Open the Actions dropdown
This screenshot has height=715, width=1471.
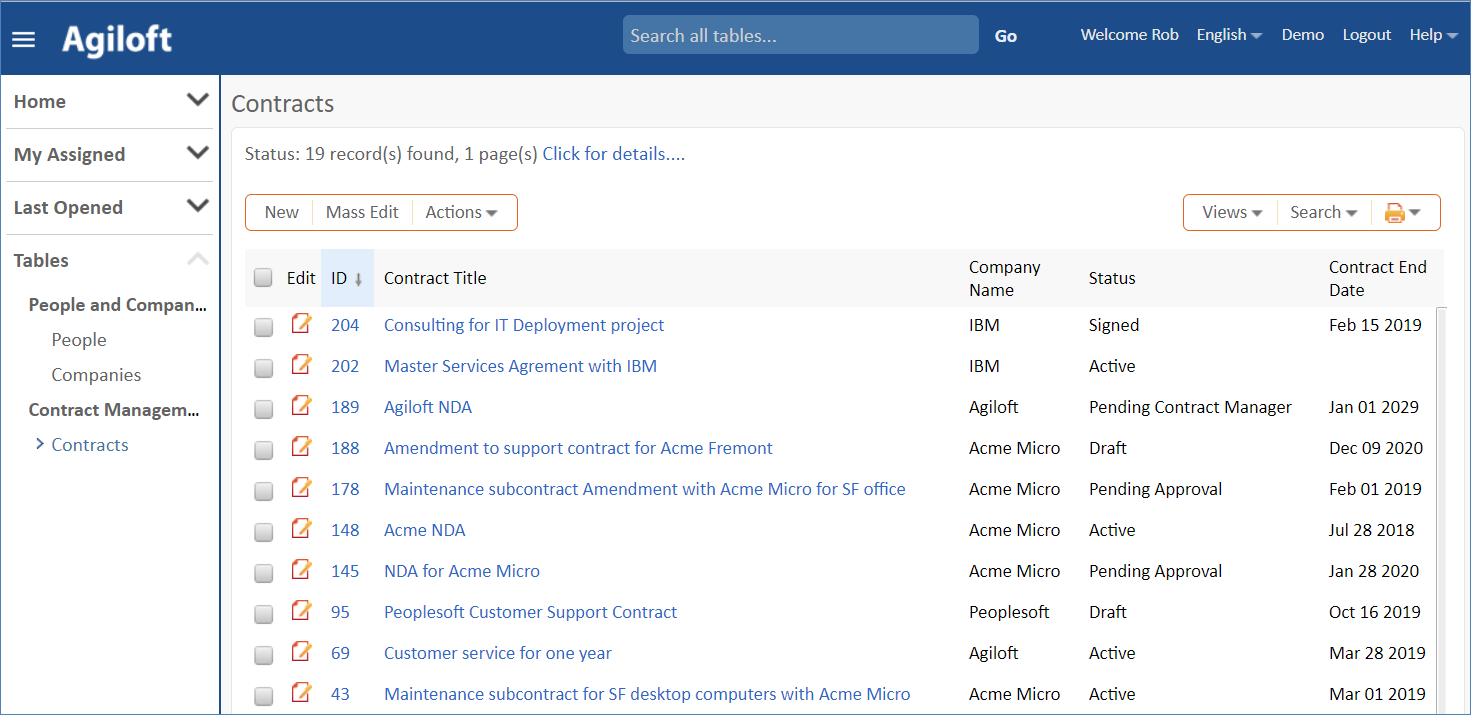click(461, 212)
